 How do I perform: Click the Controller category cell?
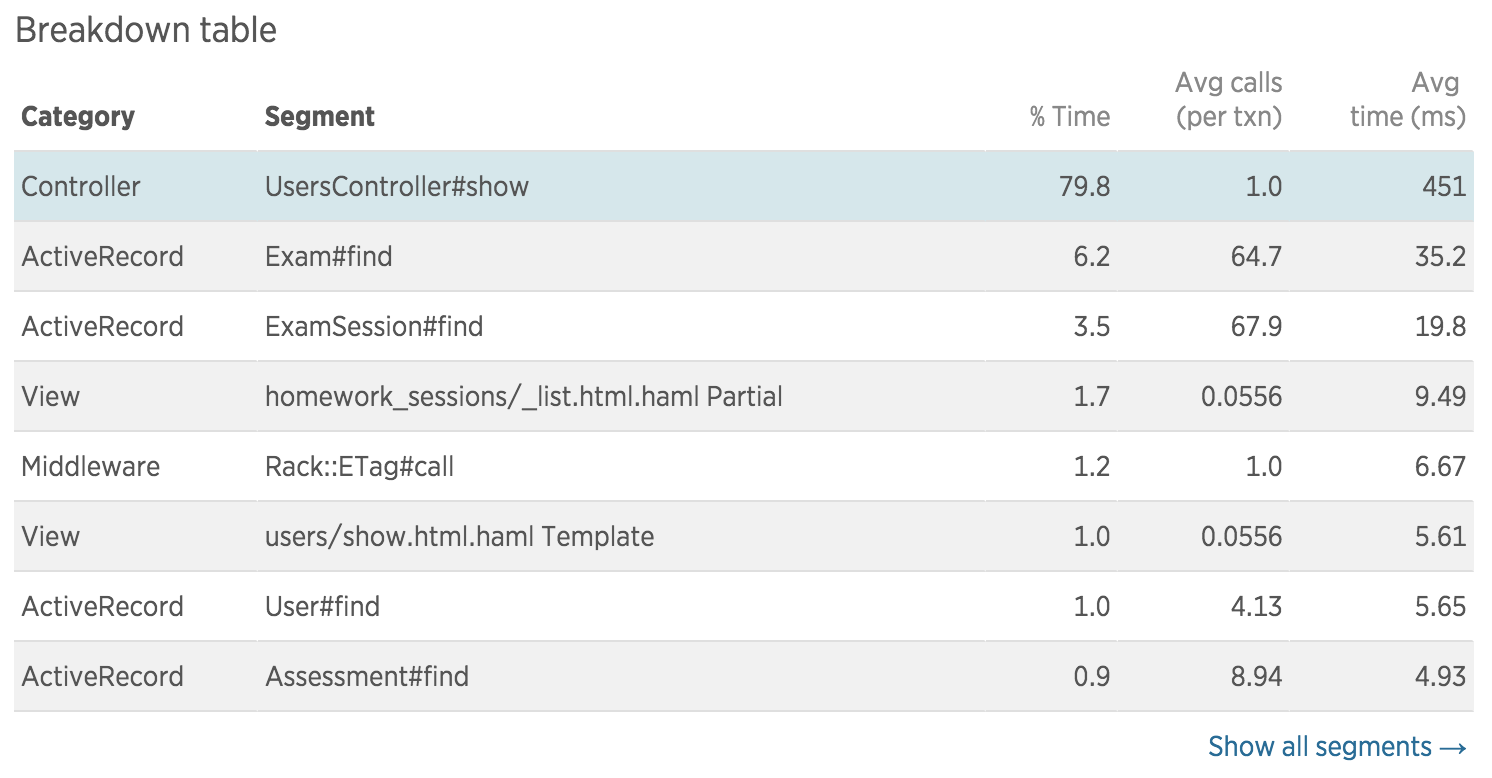pyautogui.click(x=81, y=187)
